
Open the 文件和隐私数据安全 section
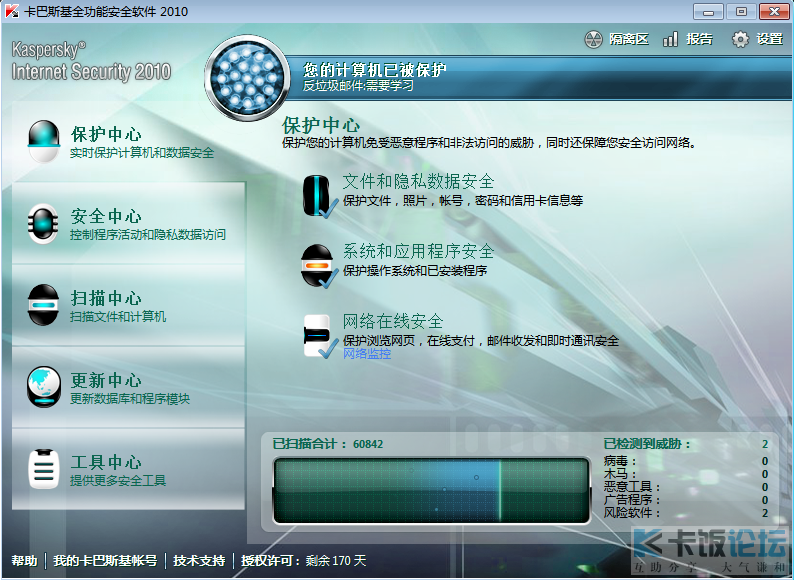pyautogui.click(x=418, y=181)
